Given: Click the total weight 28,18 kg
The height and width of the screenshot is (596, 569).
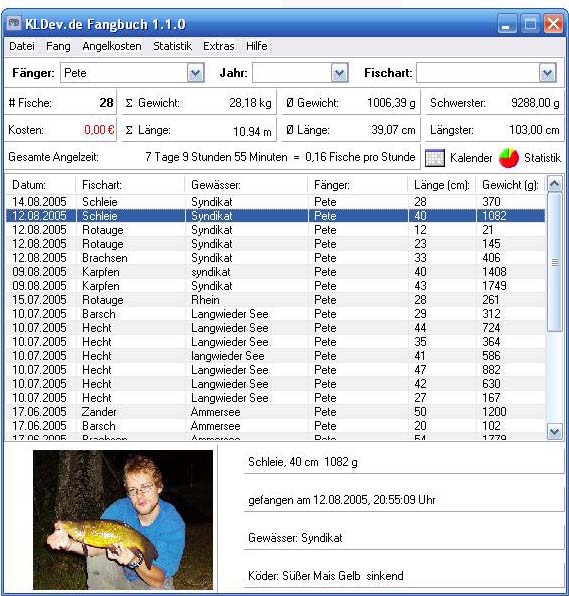Looking at the screenshot, I should (250, 103).
